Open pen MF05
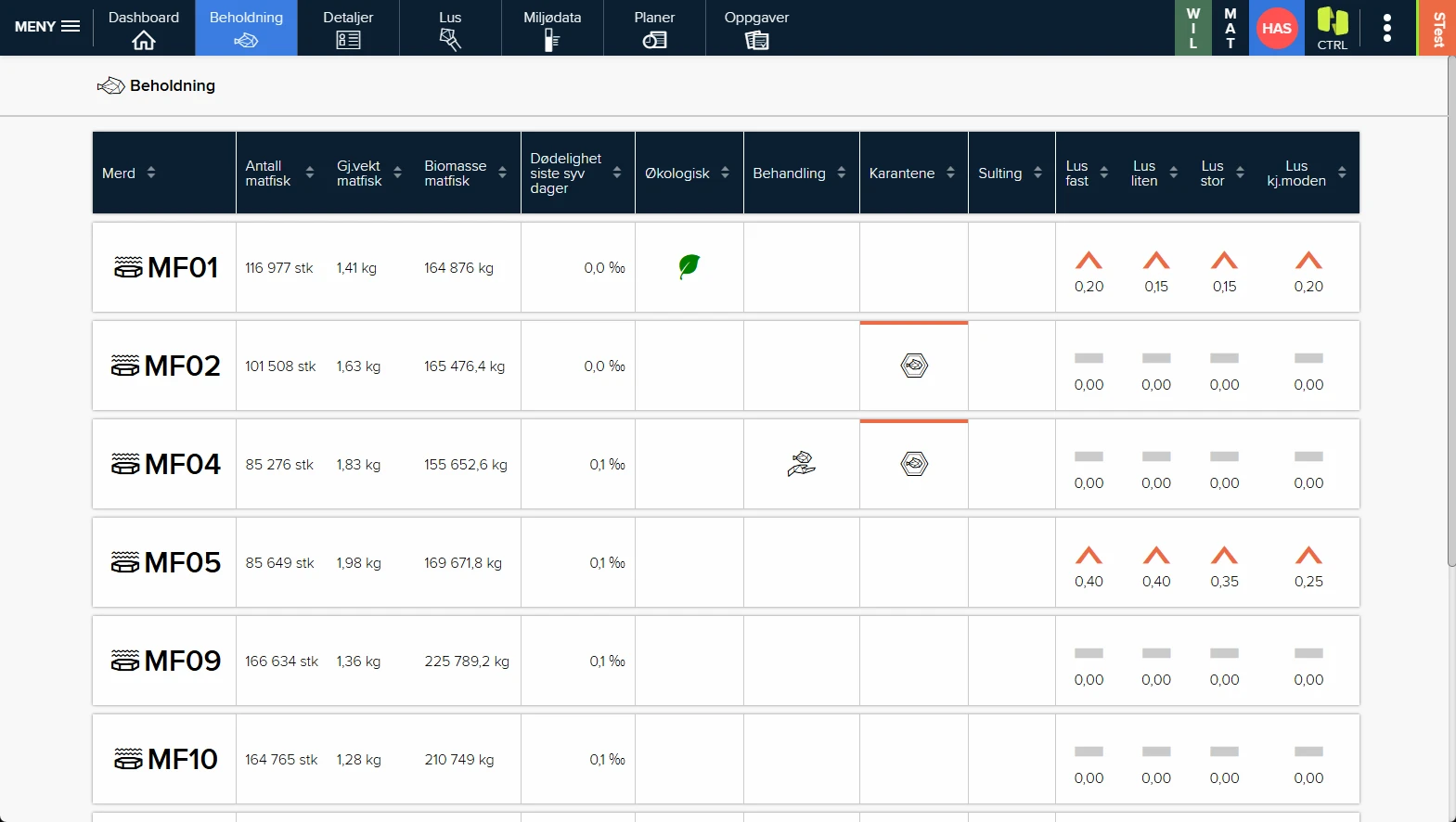The width and height of the screenshot is (1456, 822). tap(166, 562)
